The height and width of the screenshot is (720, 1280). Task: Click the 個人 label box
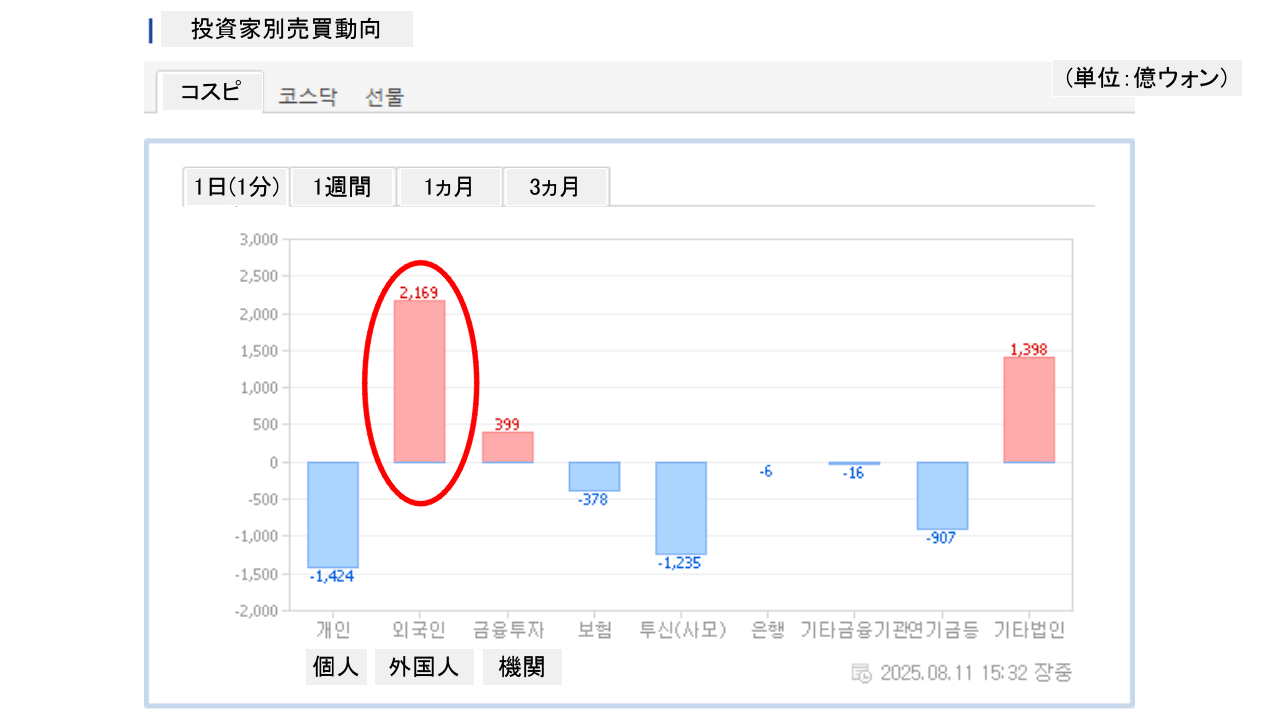click(x=336, y=667)
